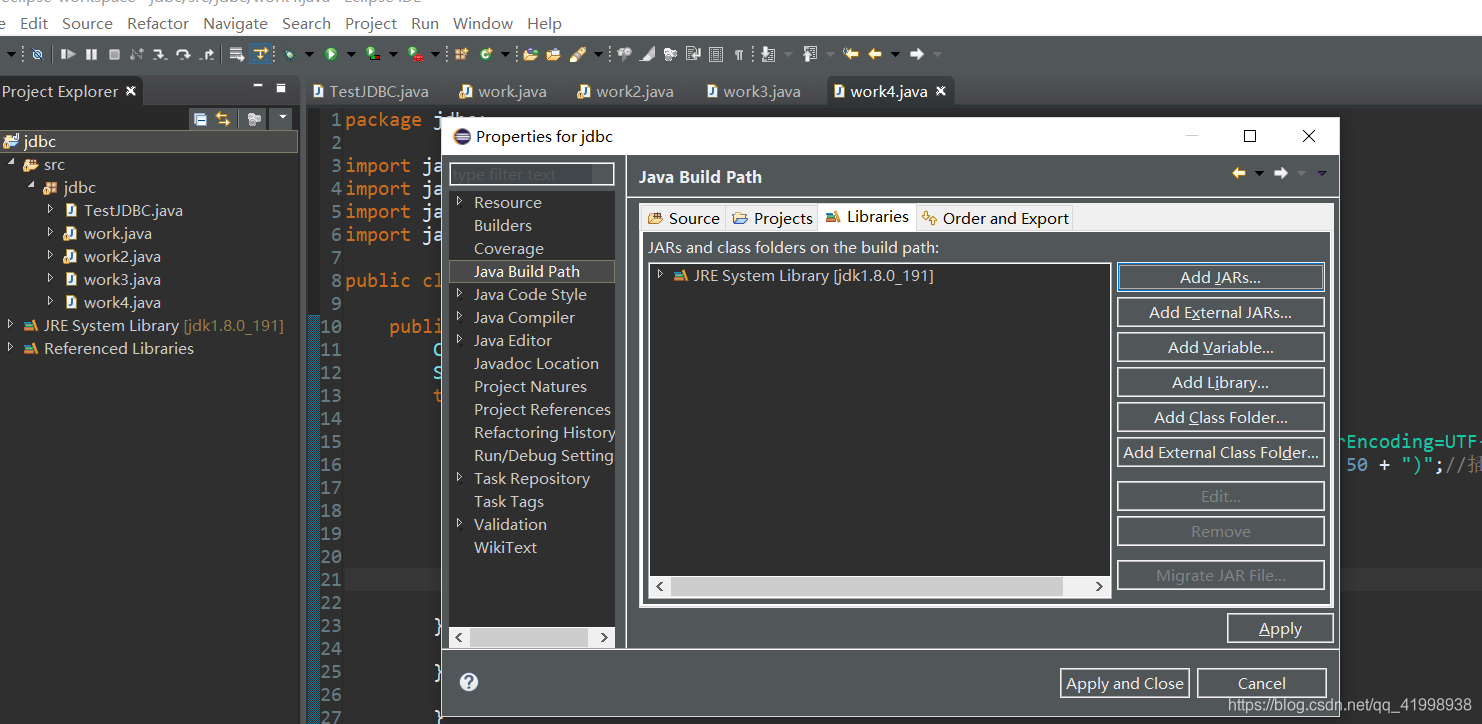This screenshot has height=724, width=1482.
Task: Click the Add JARs... button
Action: click(x=1220, y=277)
